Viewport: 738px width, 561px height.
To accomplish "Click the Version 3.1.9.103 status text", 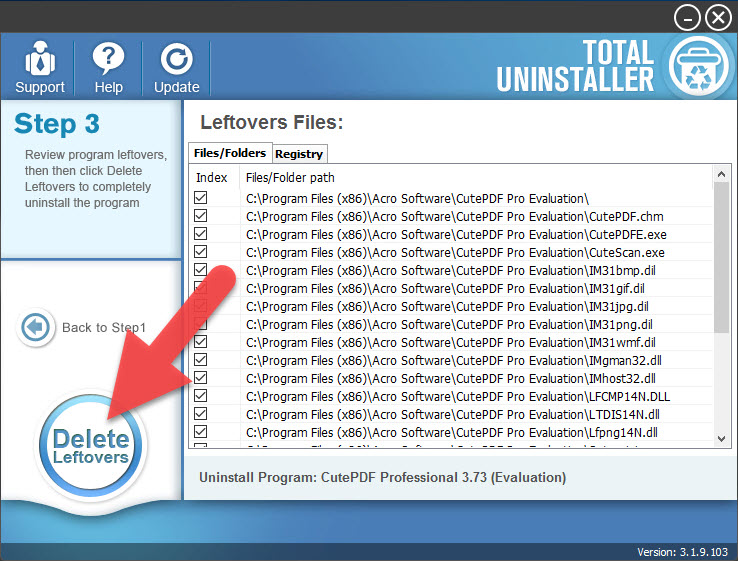I will (682, 552).
